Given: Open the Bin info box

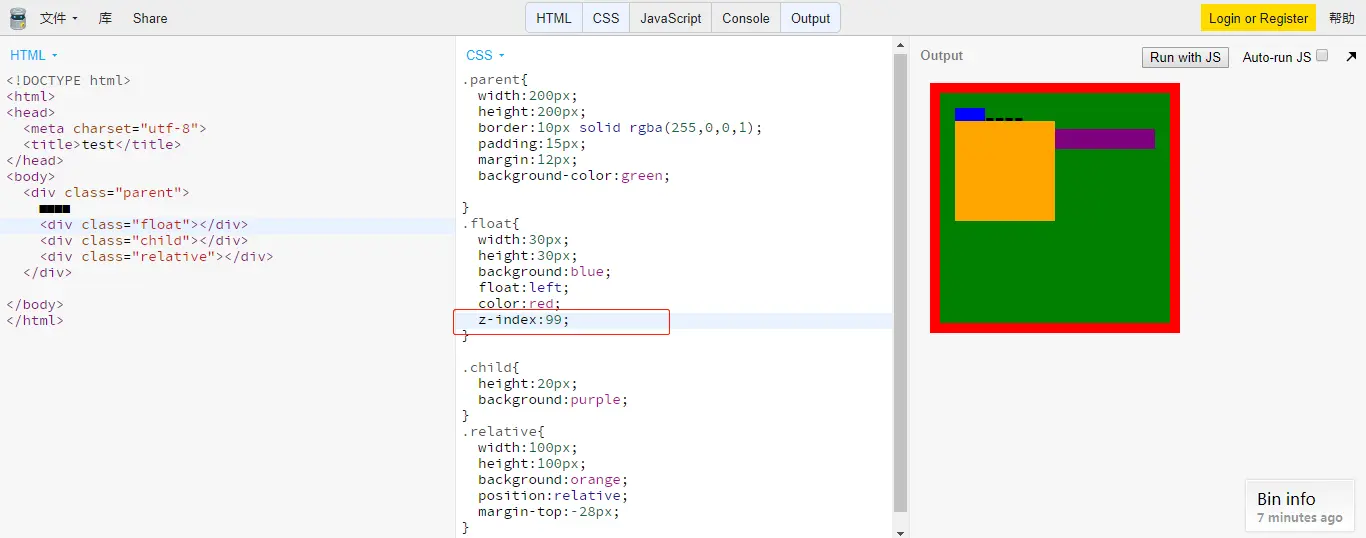Looking at the screenshot, I should pyautogui.click(x=1300, y=506).
